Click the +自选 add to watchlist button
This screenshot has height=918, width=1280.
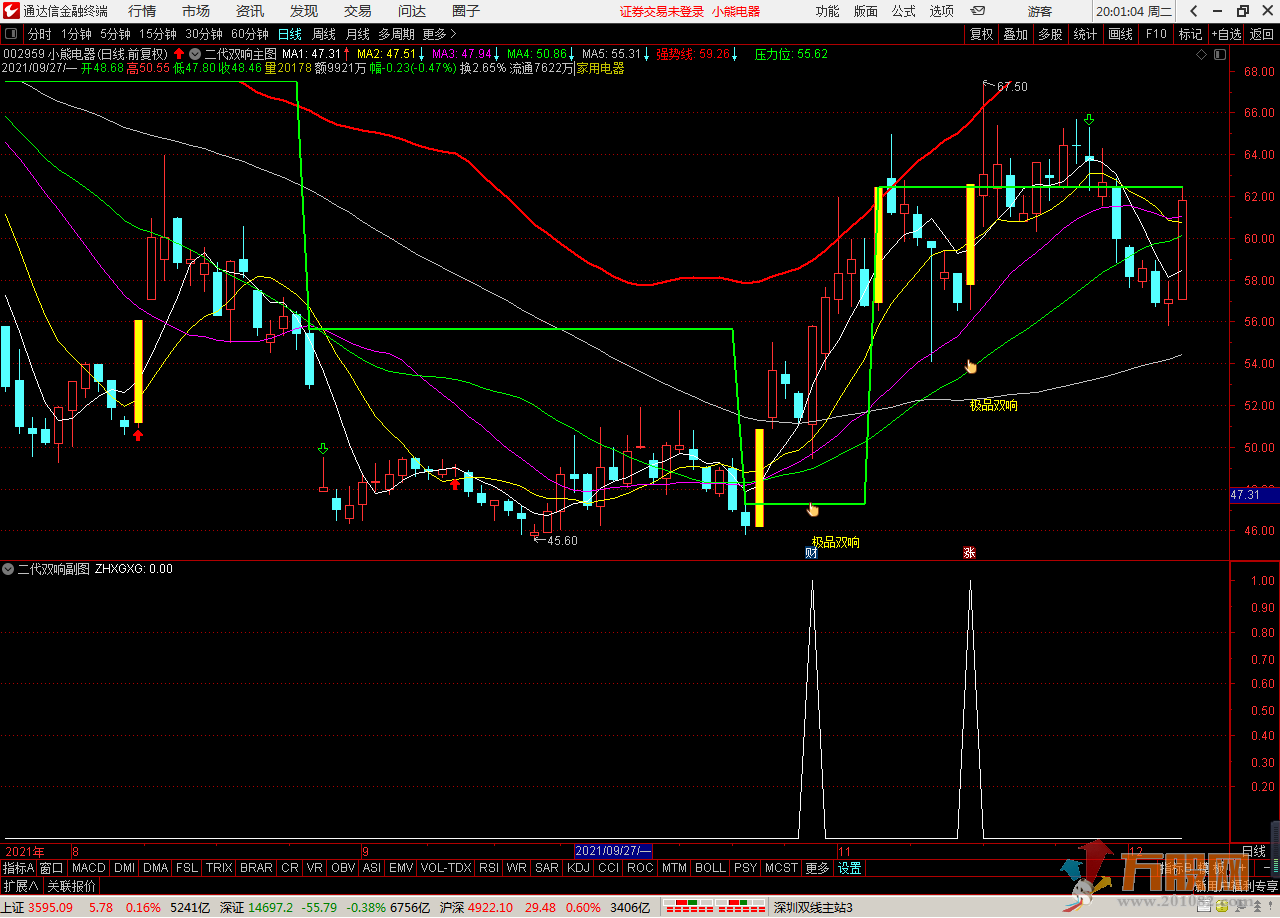[1226, 34]
